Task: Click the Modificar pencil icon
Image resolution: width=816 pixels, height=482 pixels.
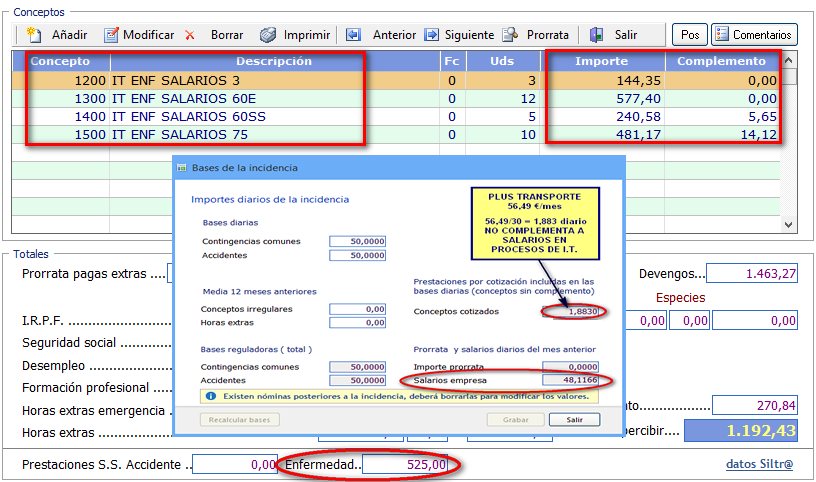Action: tap(112, 34)
